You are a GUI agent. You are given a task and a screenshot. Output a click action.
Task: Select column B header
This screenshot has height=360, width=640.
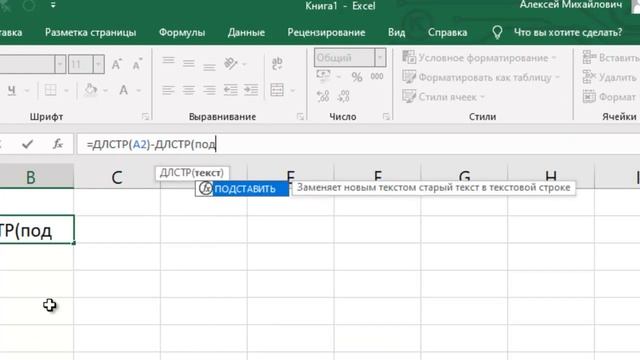coord(31,177)
